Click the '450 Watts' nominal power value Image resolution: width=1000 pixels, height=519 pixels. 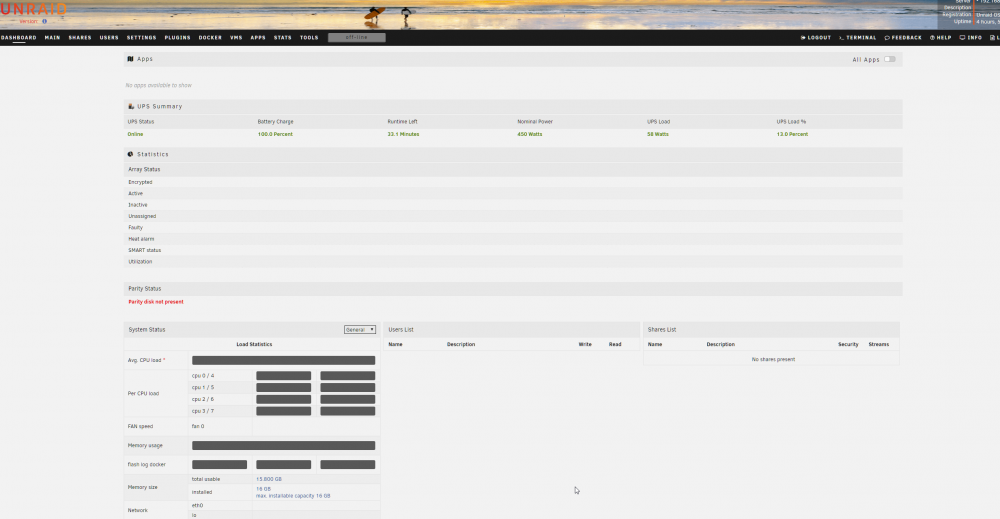[529, 134]
